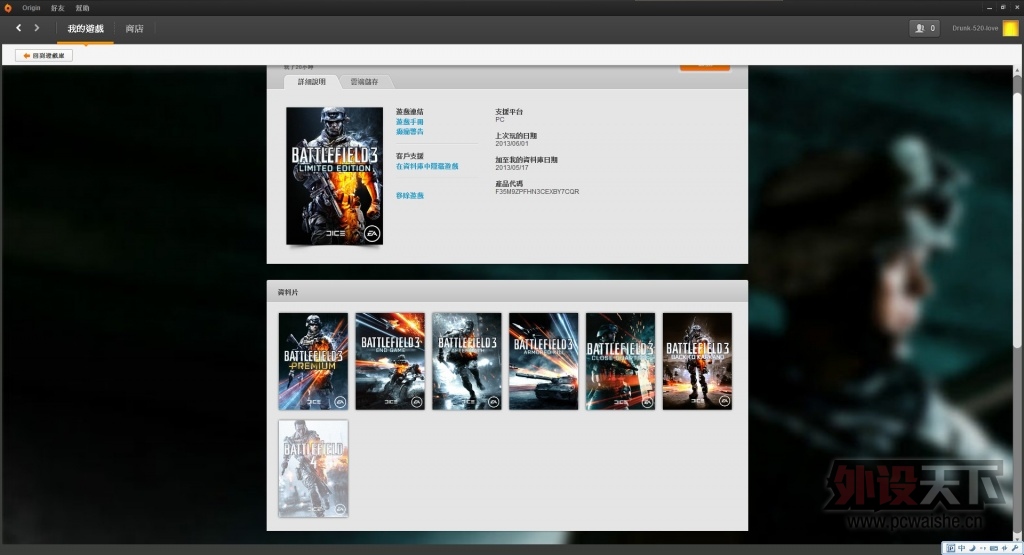Select the Battlefield 3 Close Quarters expansion
1024x555 pixels.
coord(620,361)
